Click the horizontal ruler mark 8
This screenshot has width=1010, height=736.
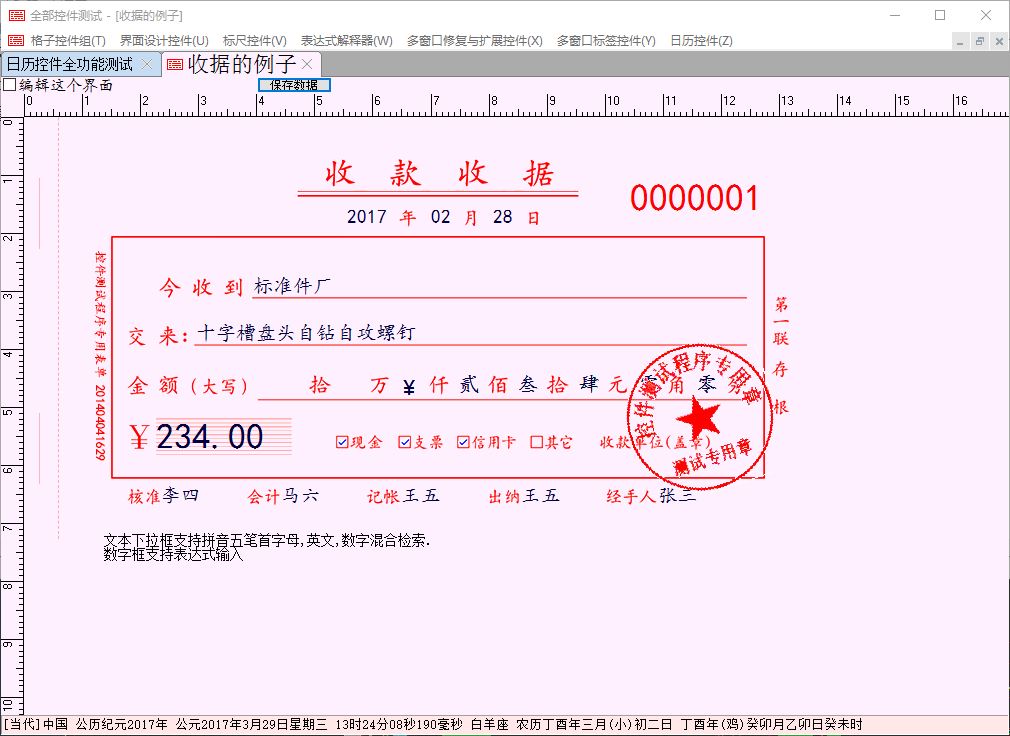point(494,101)
